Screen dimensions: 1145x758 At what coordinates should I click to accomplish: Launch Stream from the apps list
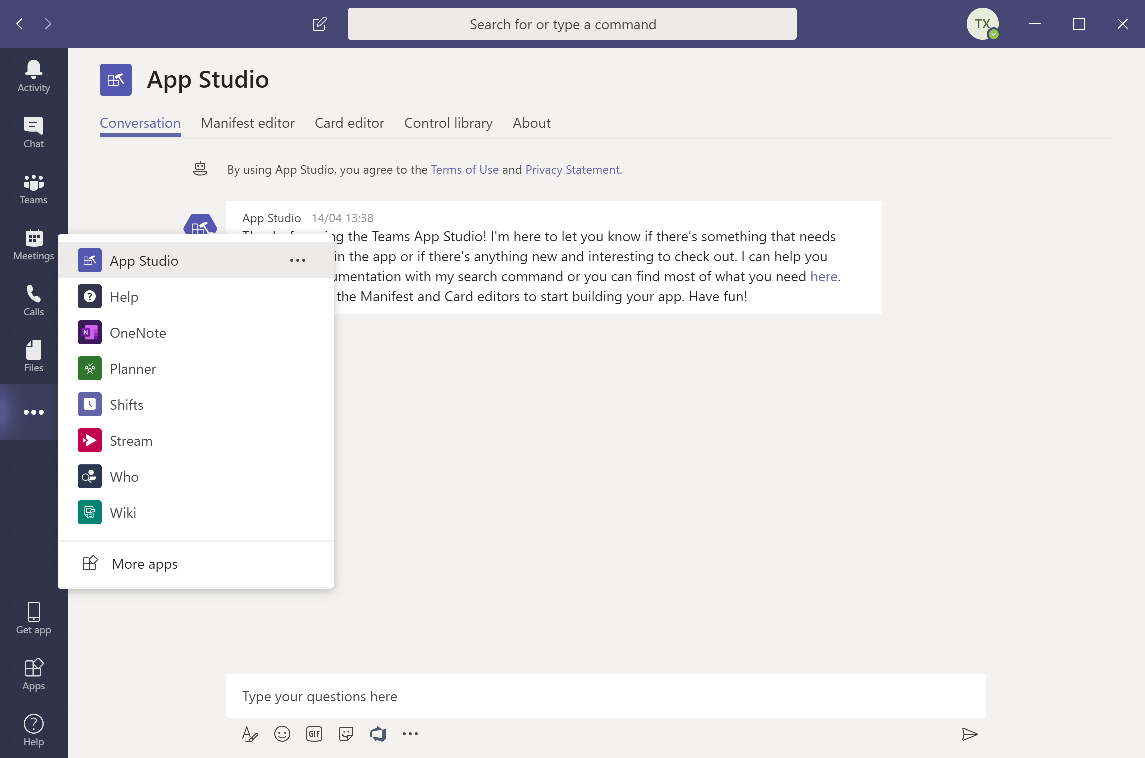pyautogui.click(x=196, y=441)
